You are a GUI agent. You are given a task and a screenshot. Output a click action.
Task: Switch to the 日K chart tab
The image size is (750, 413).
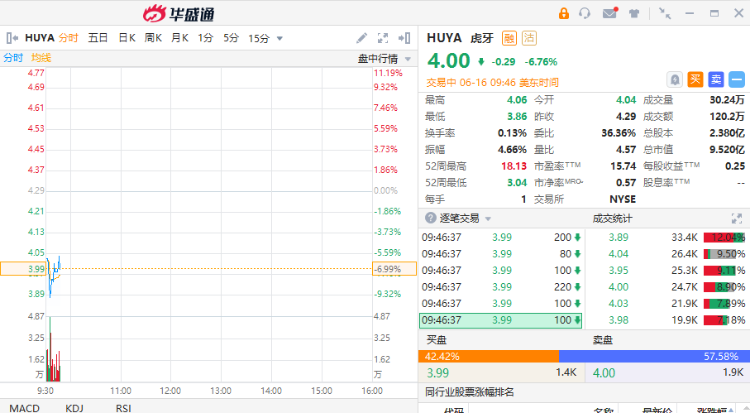[x=127, y=38]
